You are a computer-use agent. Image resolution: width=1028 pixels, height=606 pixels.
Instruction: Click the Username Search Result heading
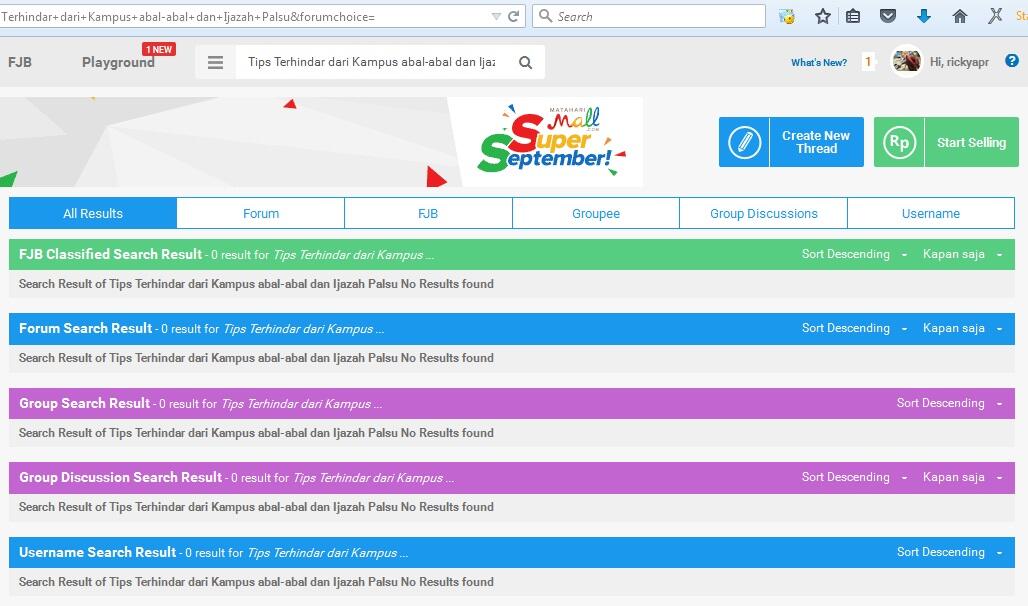[98, 552]
